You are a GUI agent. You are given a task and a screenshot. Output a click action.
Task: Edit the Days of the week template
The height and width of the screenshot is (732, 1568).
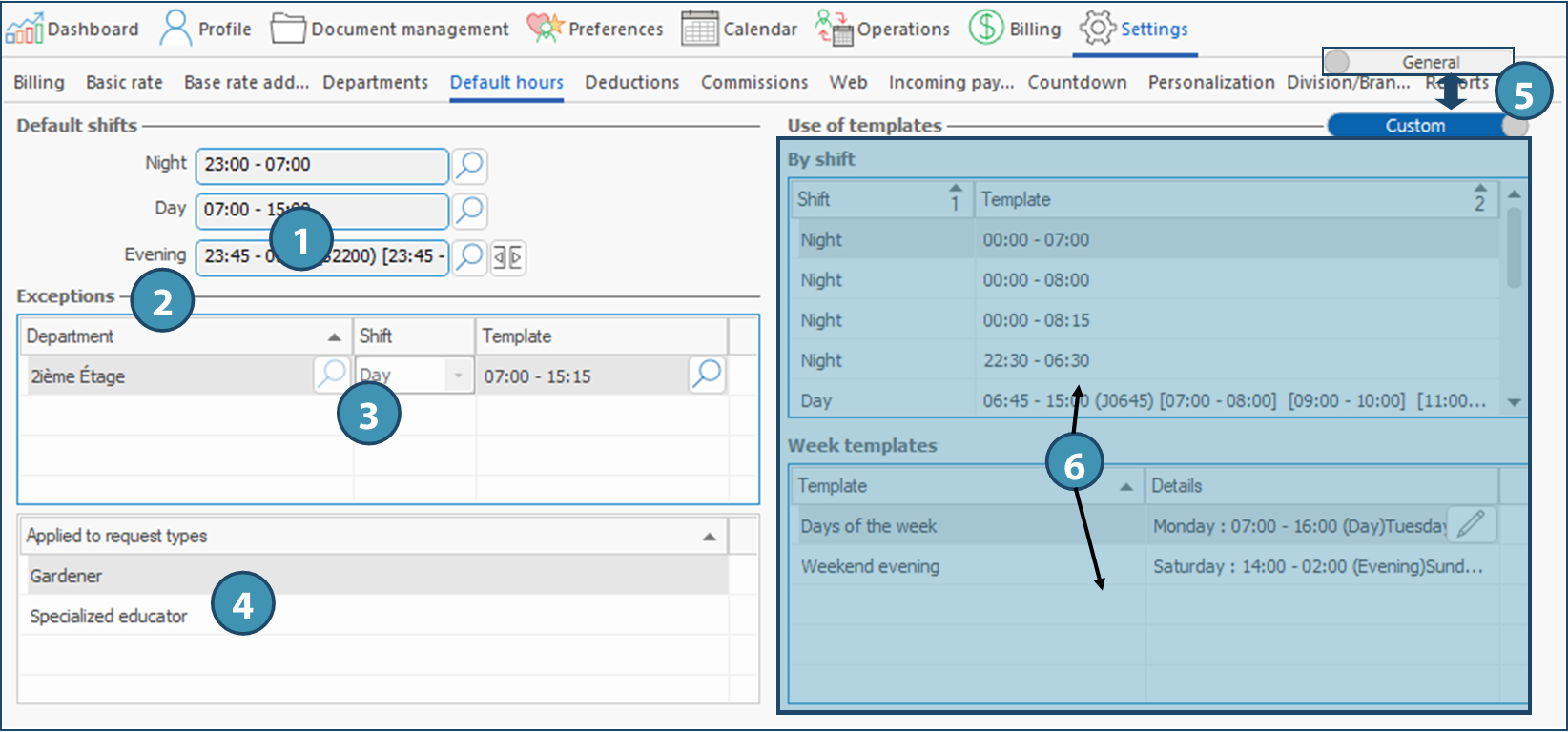click(1471, 523)
